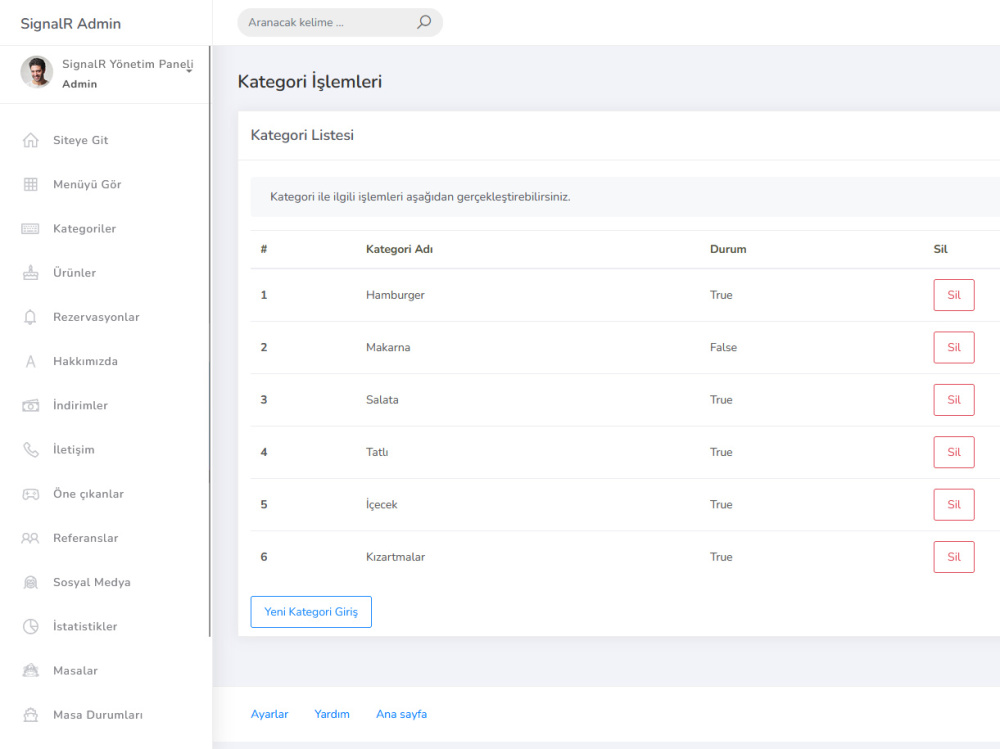This screenshot has height=749, width=1000.
Task: Click the sidebar vertical scrollbar
Action: tap(209, 341)
